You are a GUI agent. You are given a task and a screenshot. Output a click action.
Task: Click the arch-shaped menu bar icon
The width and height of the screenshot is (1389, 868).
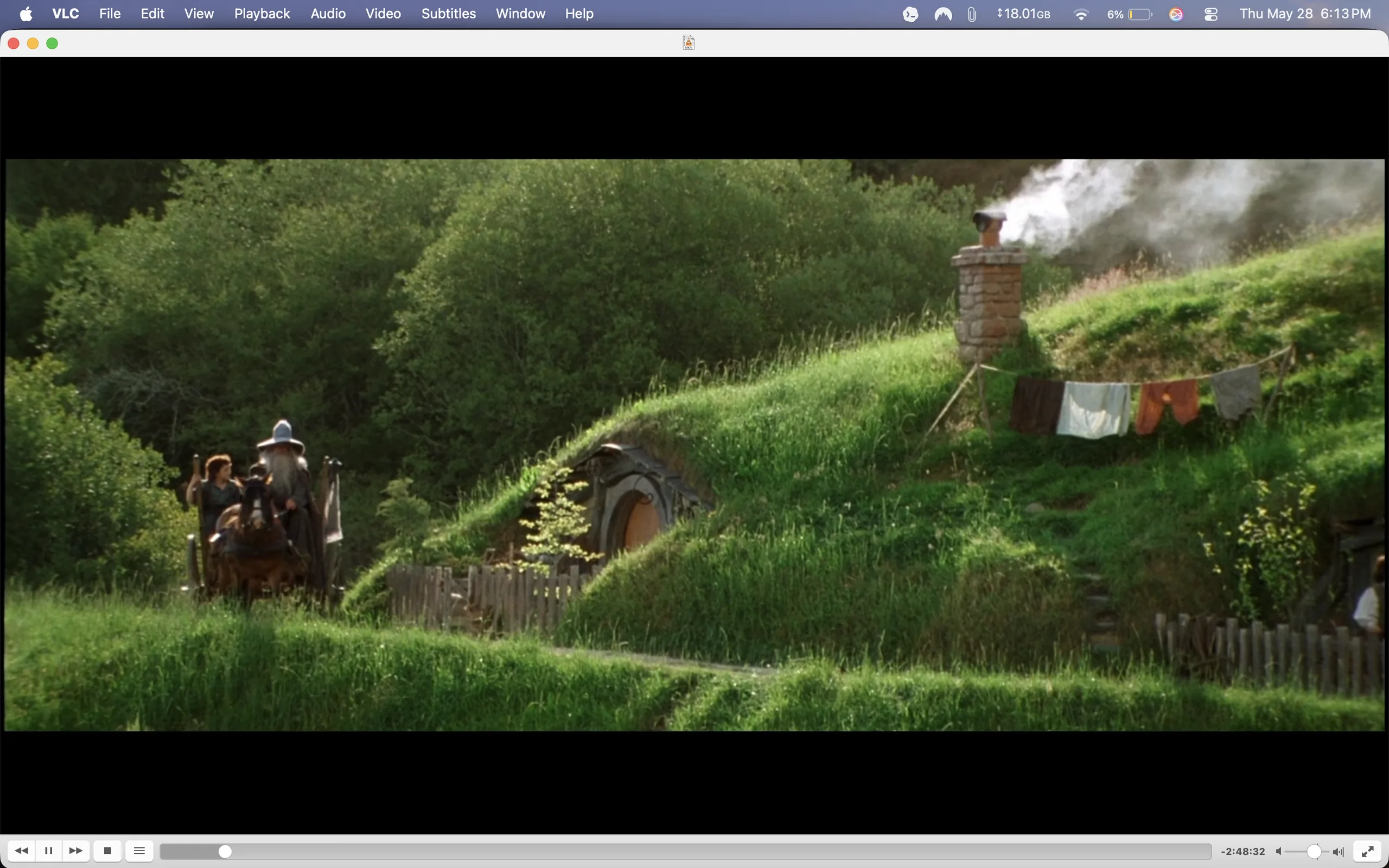943,14
